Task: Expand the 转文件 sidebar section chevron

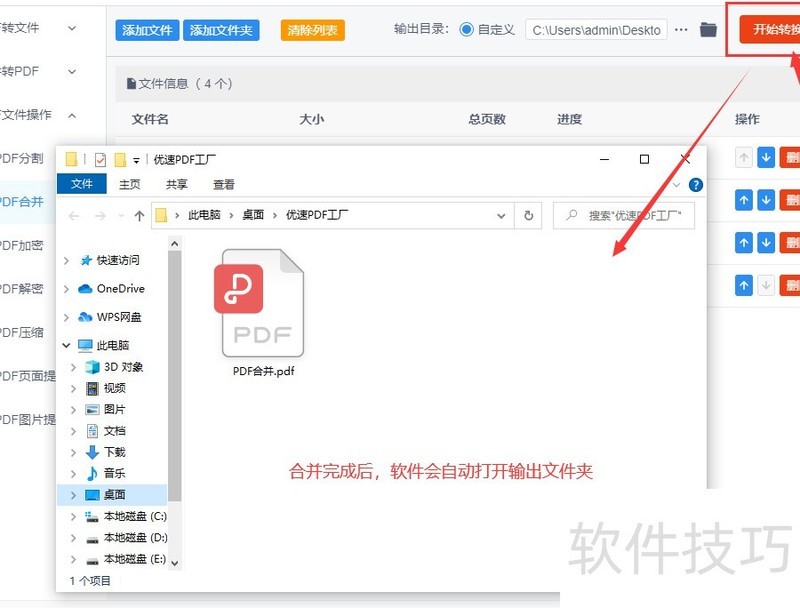Action: click(72, 28)
